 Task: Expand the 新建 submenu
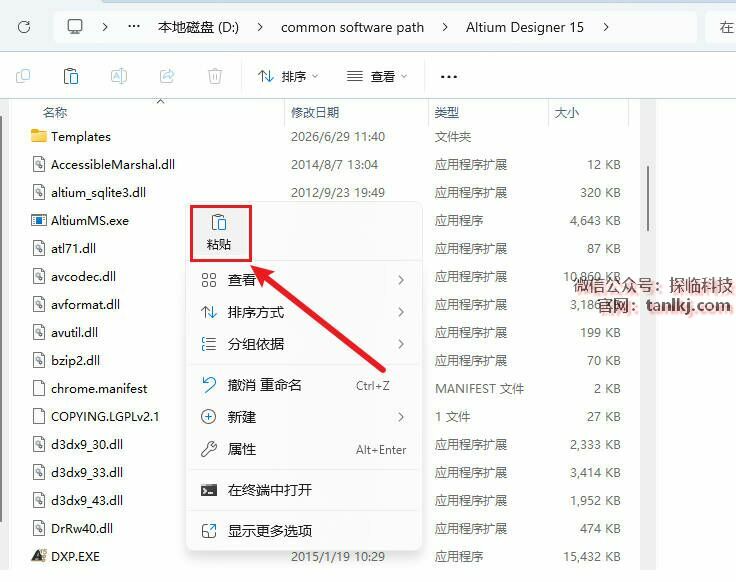tap(303, 417)
